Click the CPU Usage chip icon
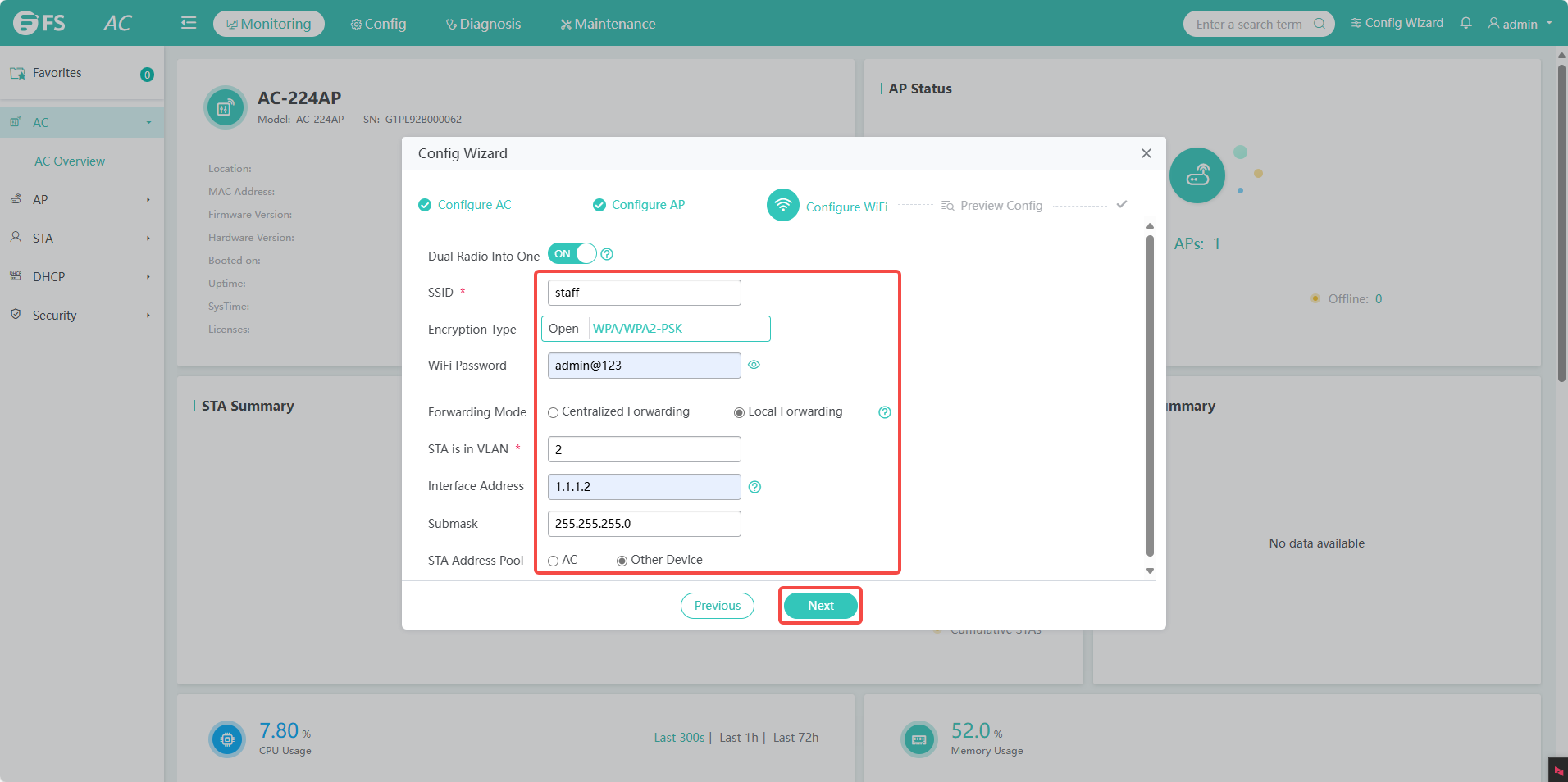 [x=227, y=739]
